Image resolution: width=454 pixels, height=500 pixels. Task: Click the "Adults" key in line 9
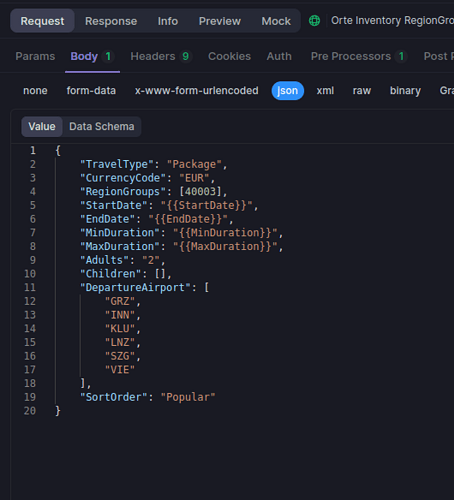[x=104, y=260]
